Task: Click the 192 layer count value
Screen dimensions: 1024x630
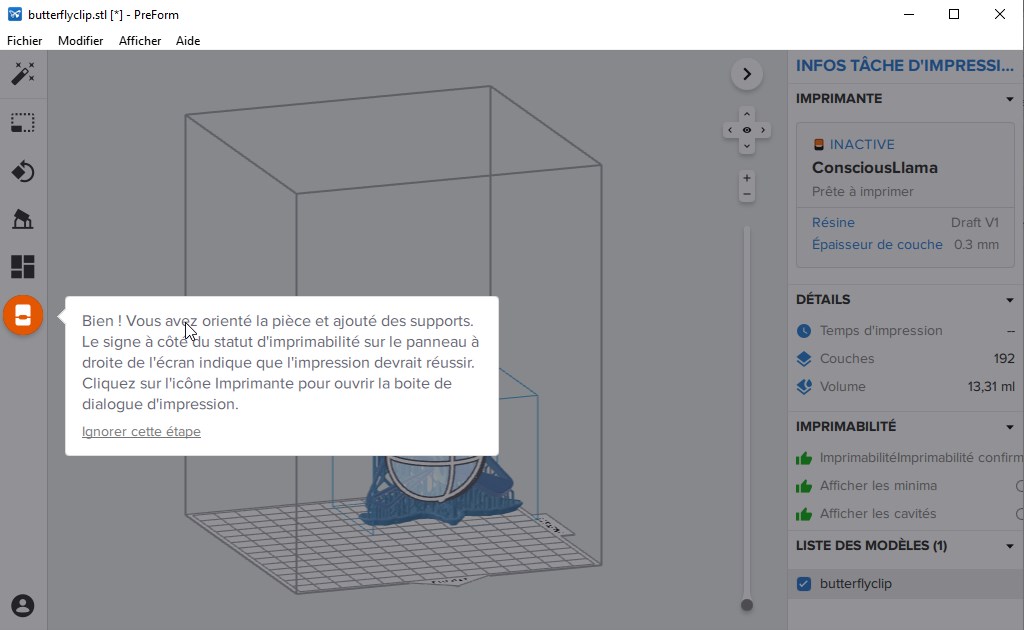Action: pos(1004,358)
